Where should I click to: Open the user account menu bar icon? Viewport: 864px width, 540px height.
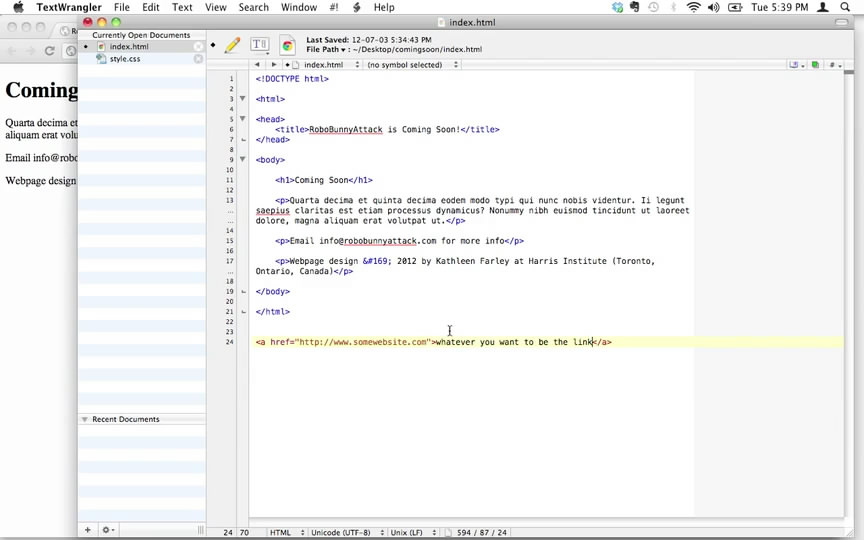(x=823, y=7)
